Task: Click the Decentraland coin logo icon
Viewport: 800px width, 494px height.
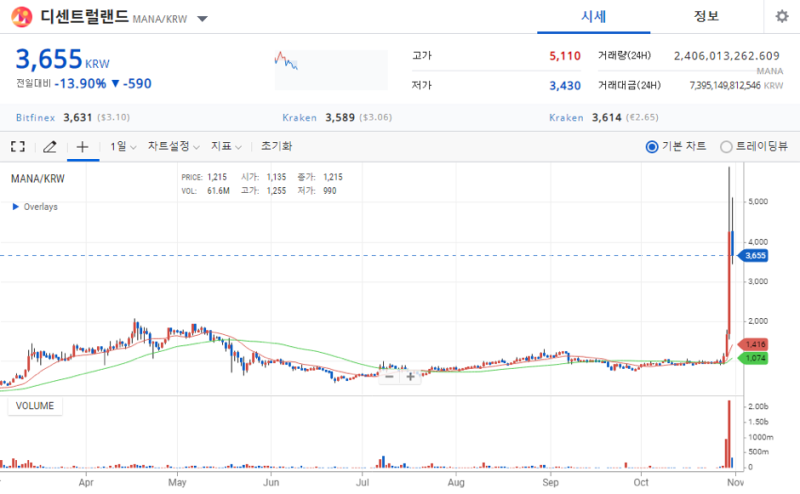Action: [x=21, y=17]
